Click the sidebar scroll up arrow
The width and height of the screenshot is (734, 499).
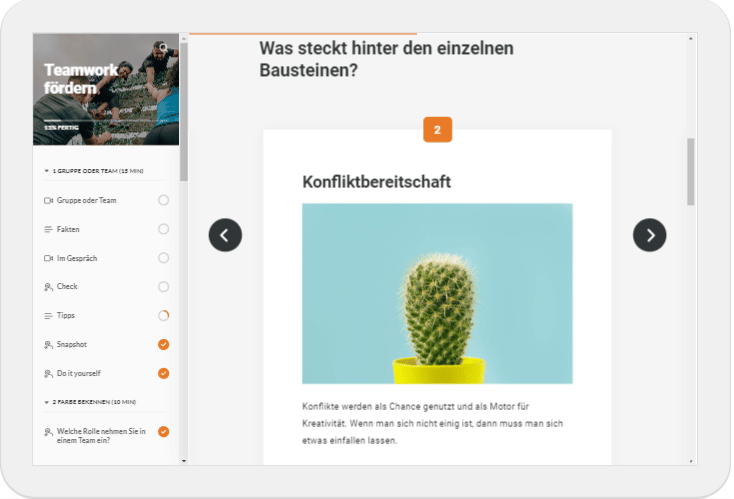point(184,38)
